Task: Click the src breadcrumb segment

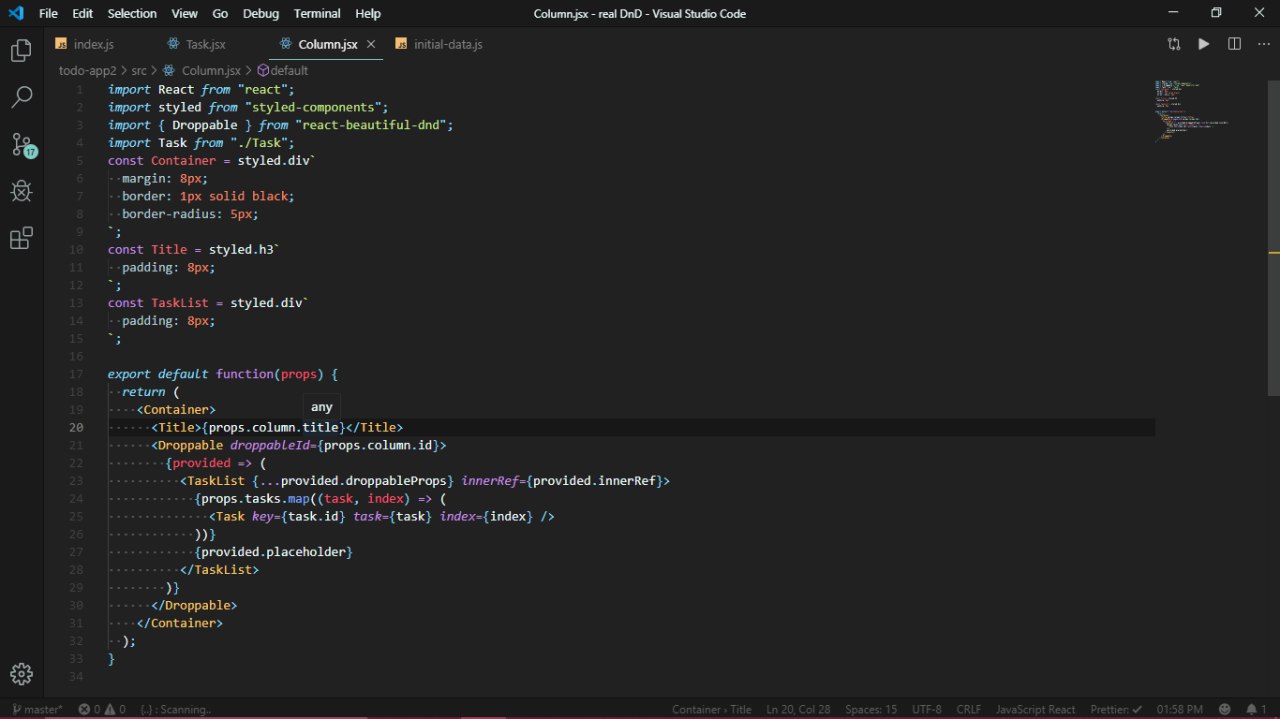Action: [139, 71]
